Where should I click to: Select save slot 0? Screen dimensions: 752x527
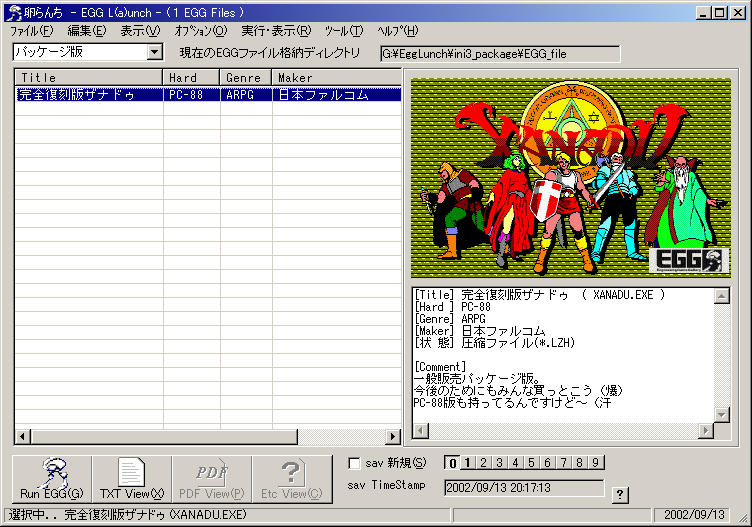click(x=452, y=463)
